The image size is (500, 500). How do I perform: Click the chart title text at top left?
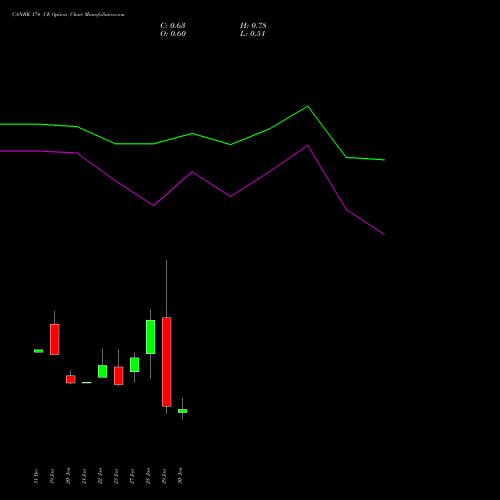(68, 15)
